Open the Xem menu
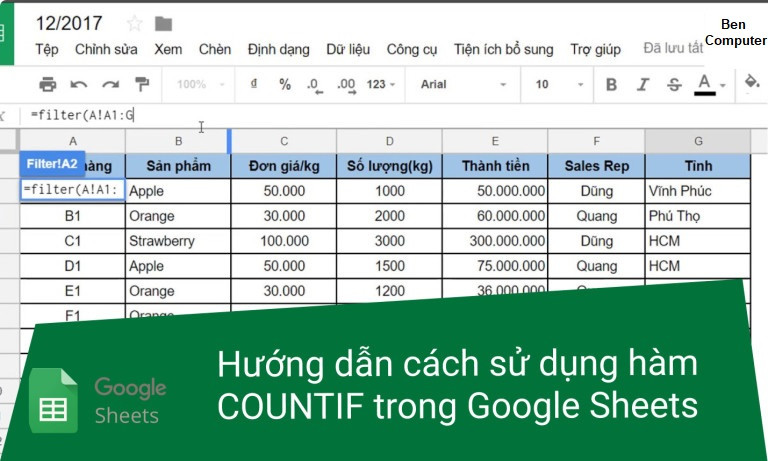The image size is (768, 461). 168,49
